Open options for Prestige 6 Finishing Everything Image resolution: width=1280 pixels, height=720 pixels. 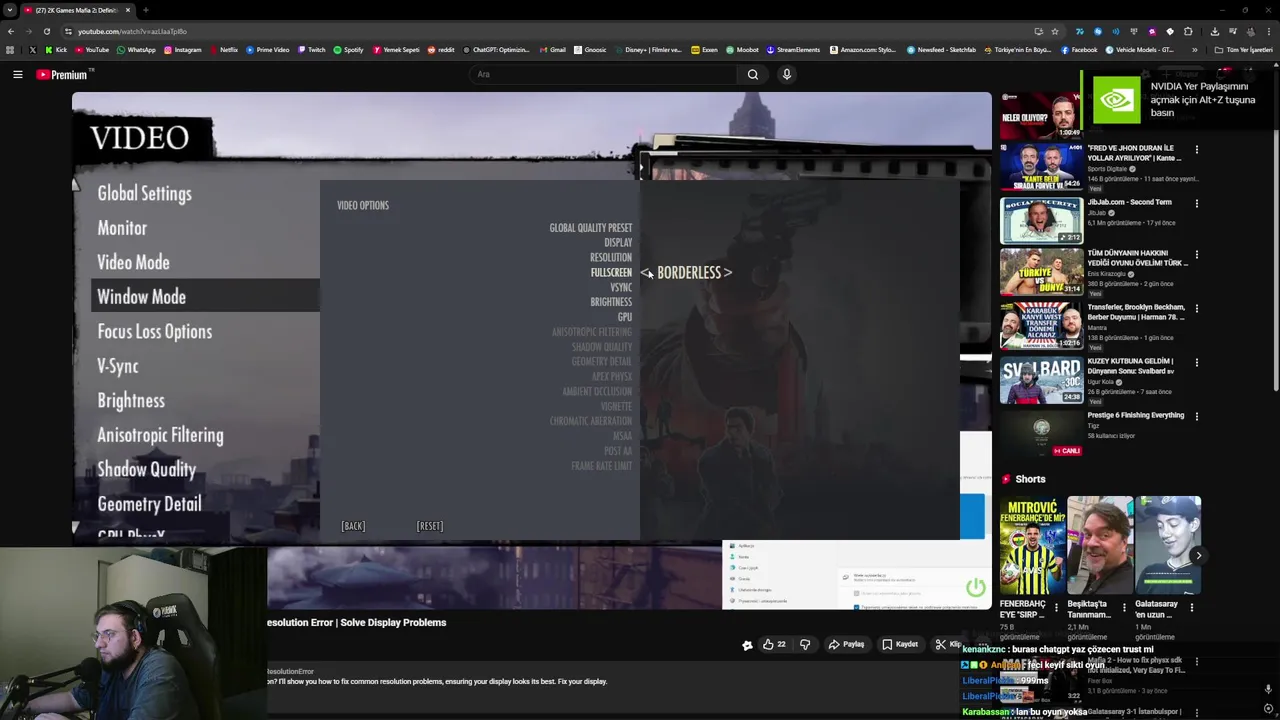tap(1196, 416)
